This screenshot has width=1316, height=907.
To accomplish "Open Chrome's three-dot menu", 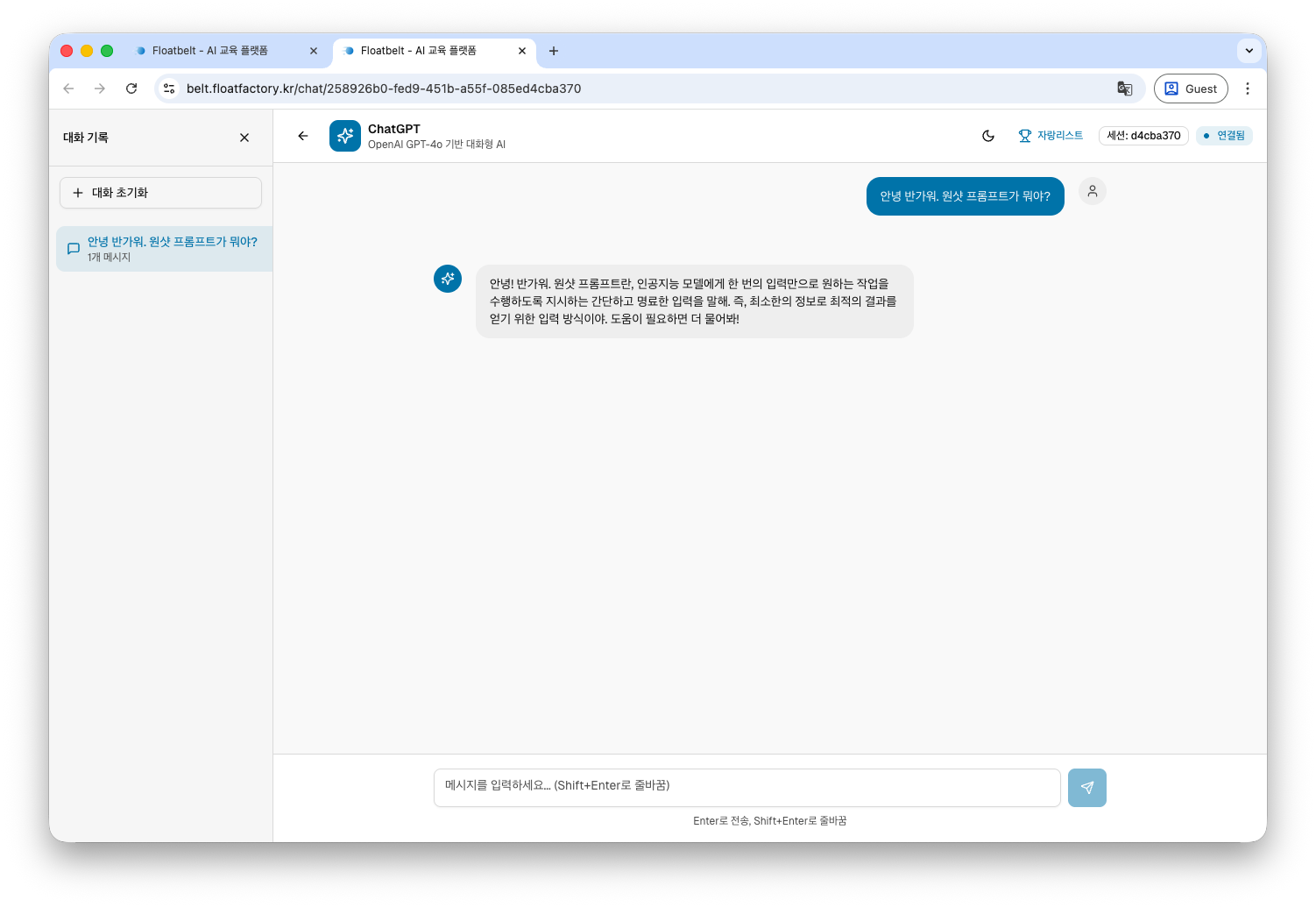I will click(x=1248, y=89).
